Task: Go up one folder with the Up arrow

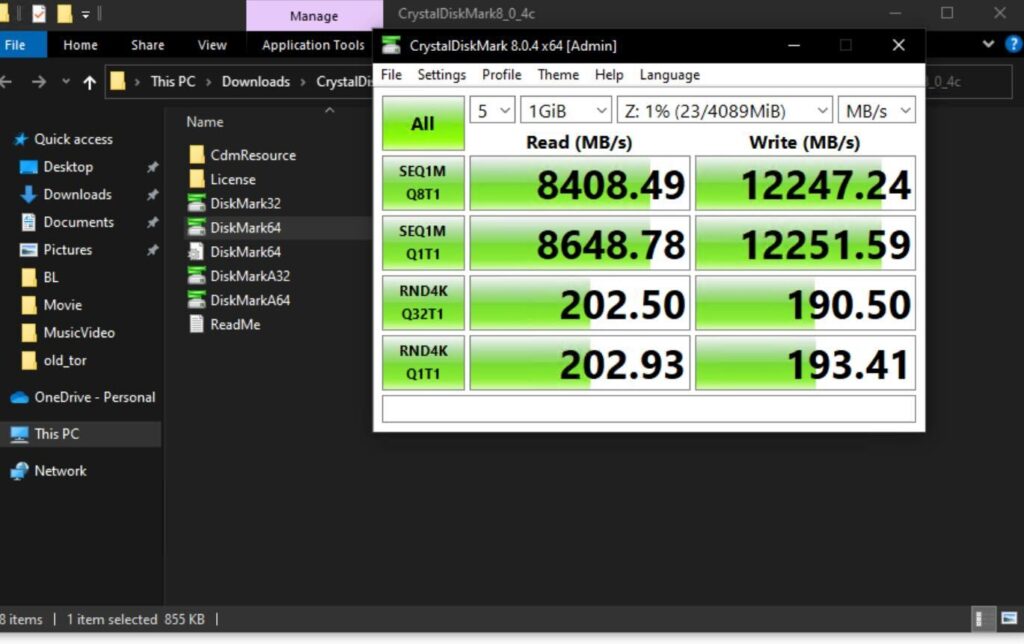Action: [89, 82]
